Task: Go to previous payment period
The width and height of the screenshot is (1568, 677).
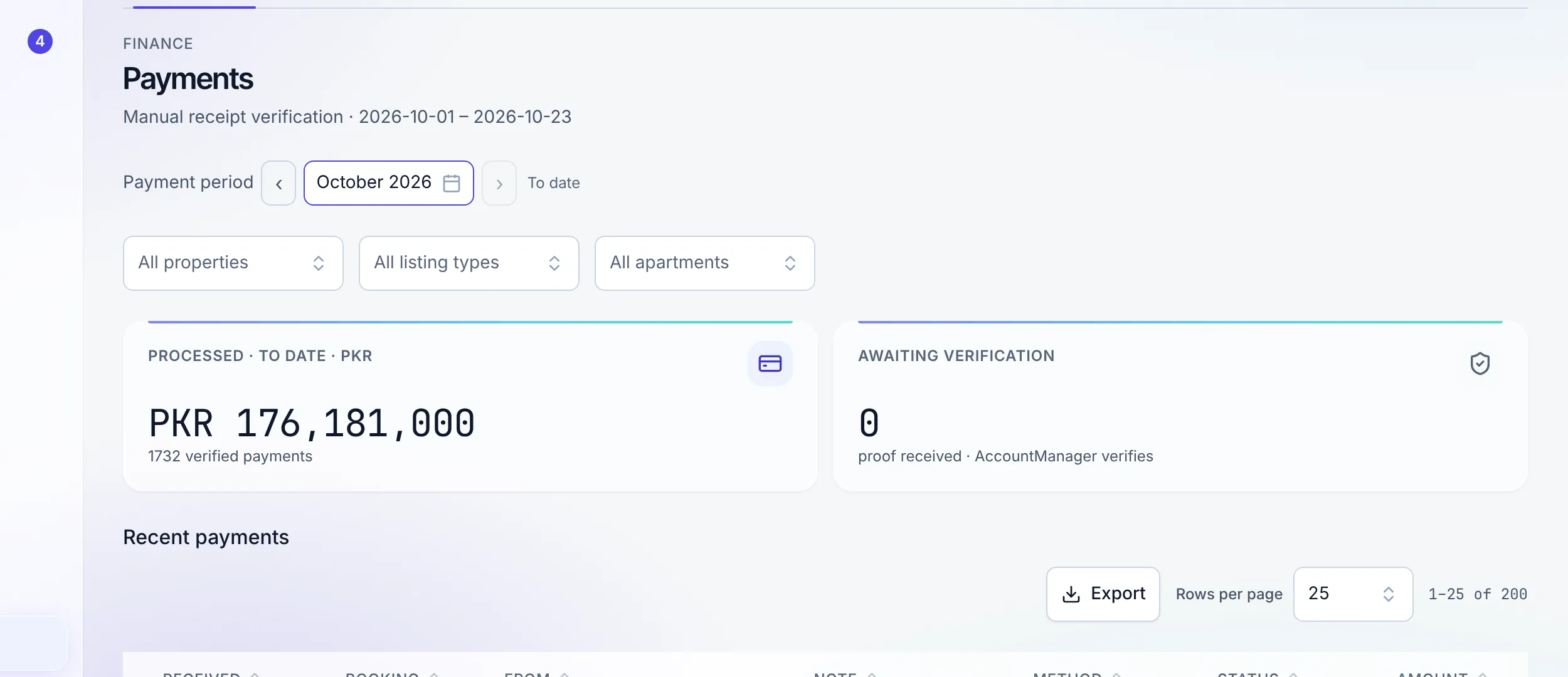Action: point(278,183)
